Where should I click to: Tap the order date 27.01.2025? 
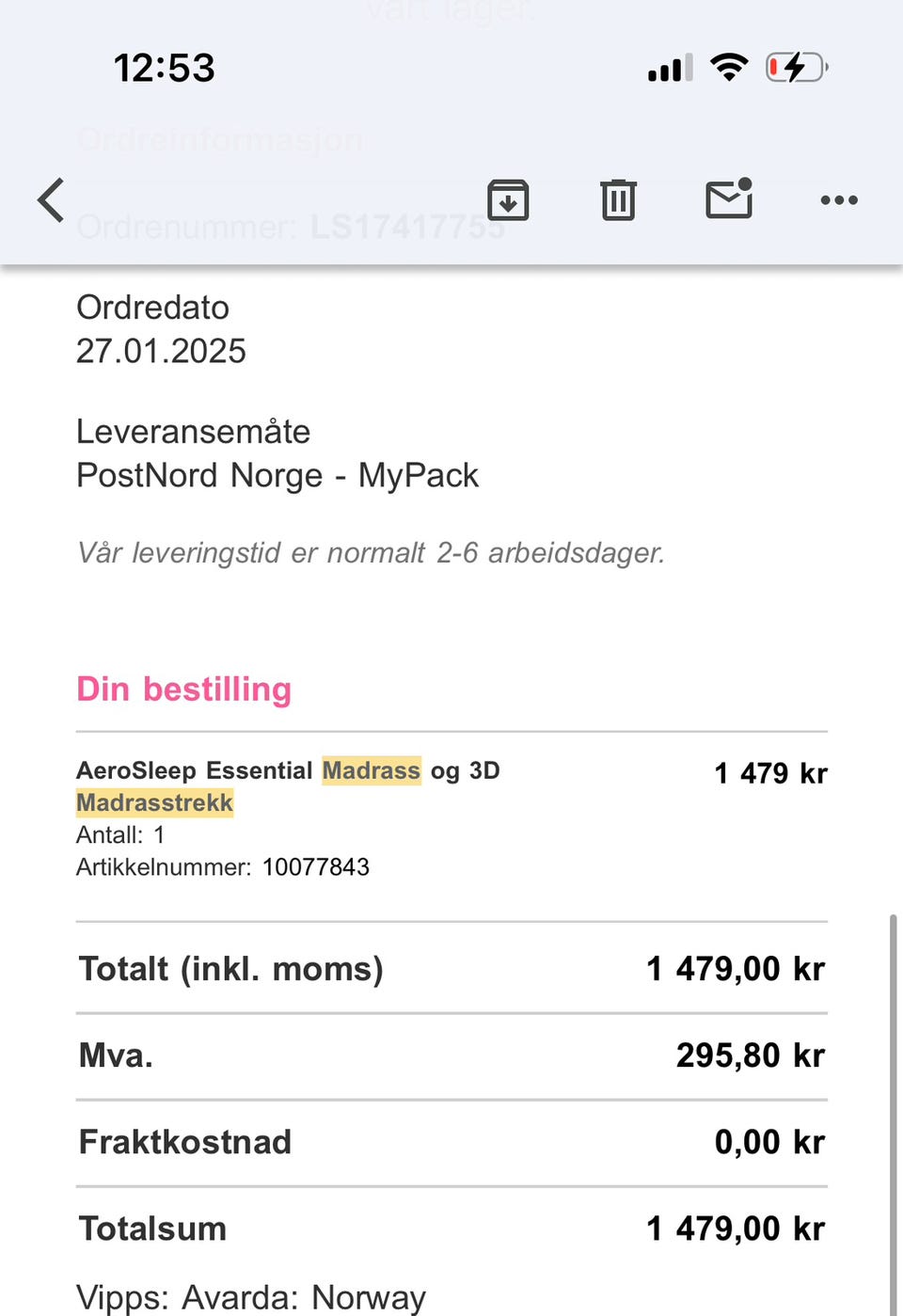[x=161, y=351]
